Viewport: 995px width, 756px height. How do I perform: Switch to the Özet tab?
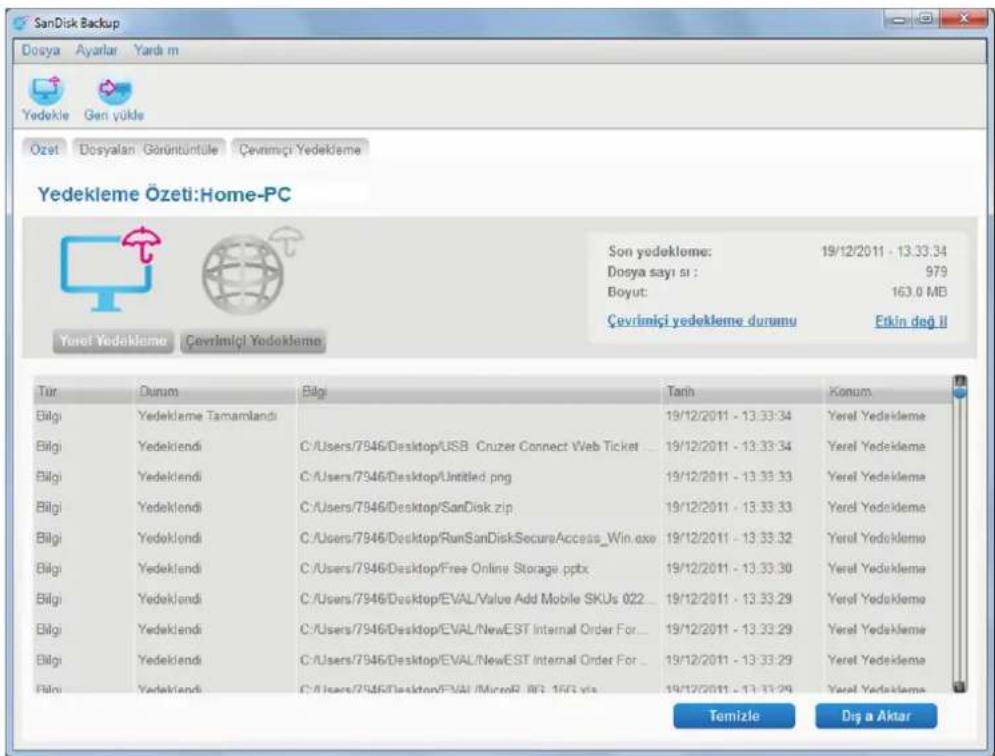tap(44, 149)
